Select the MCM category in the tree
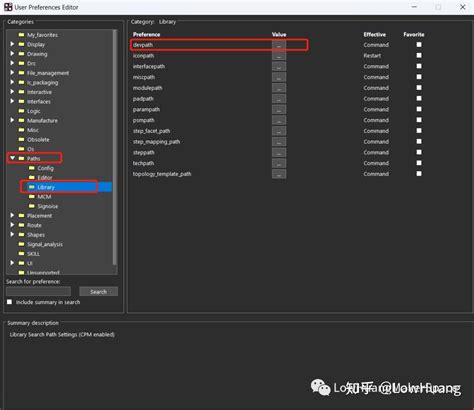Screen dimensions: 474x410 44,197
